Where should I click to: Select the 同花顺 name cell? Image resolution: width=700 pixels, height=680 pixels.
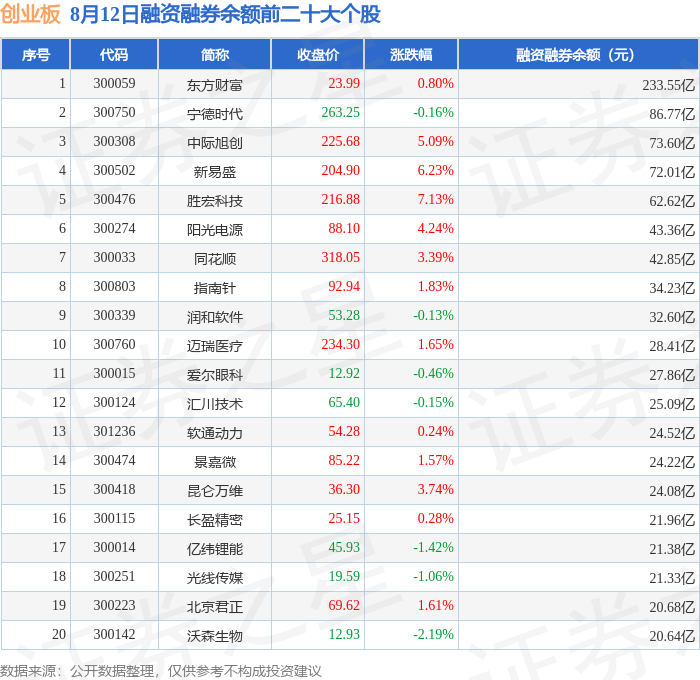(215, 259)
